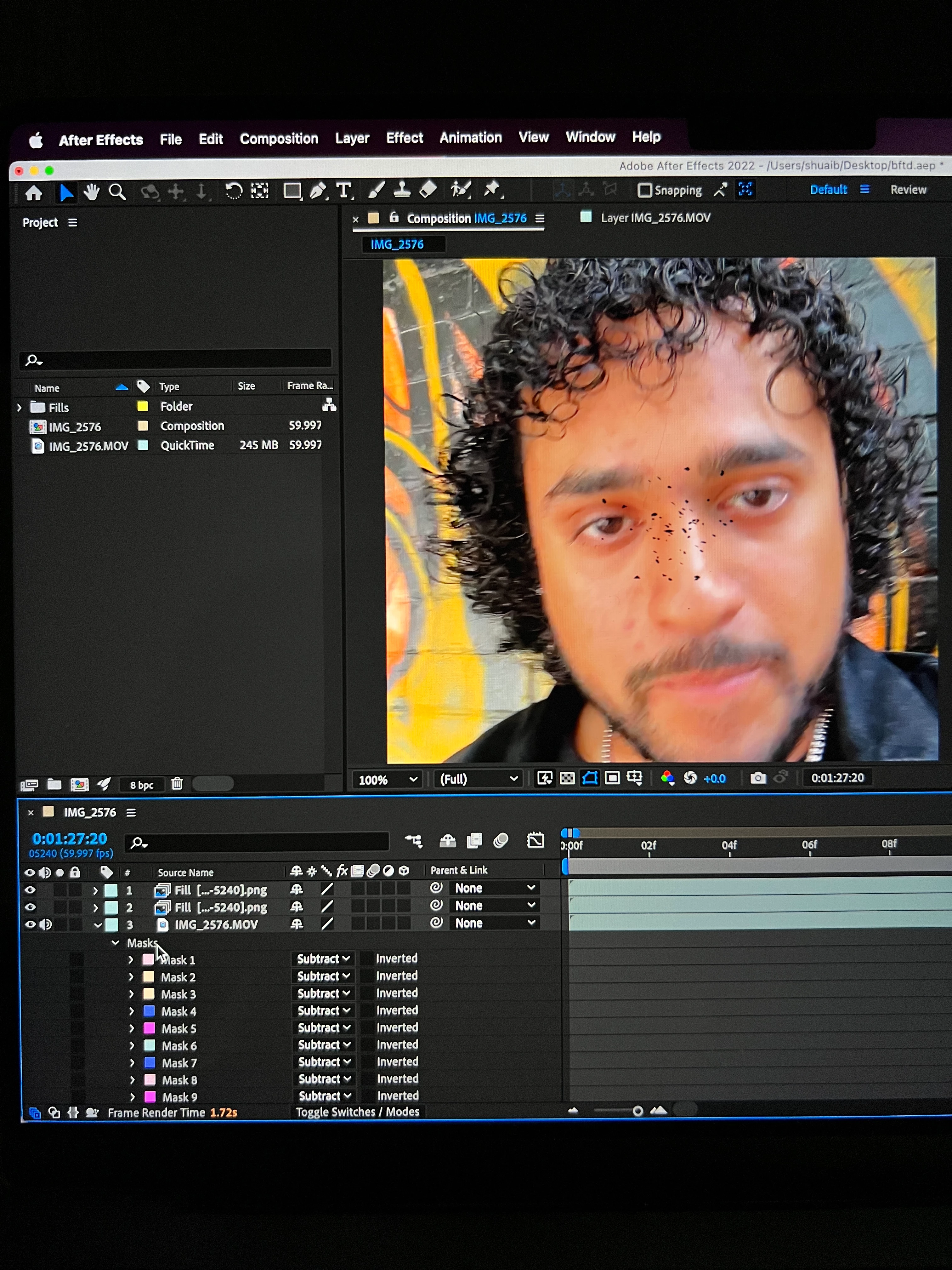Viewport: 952px width, 1270px height.
Task: Select the Hand tool
Action: 91,192
